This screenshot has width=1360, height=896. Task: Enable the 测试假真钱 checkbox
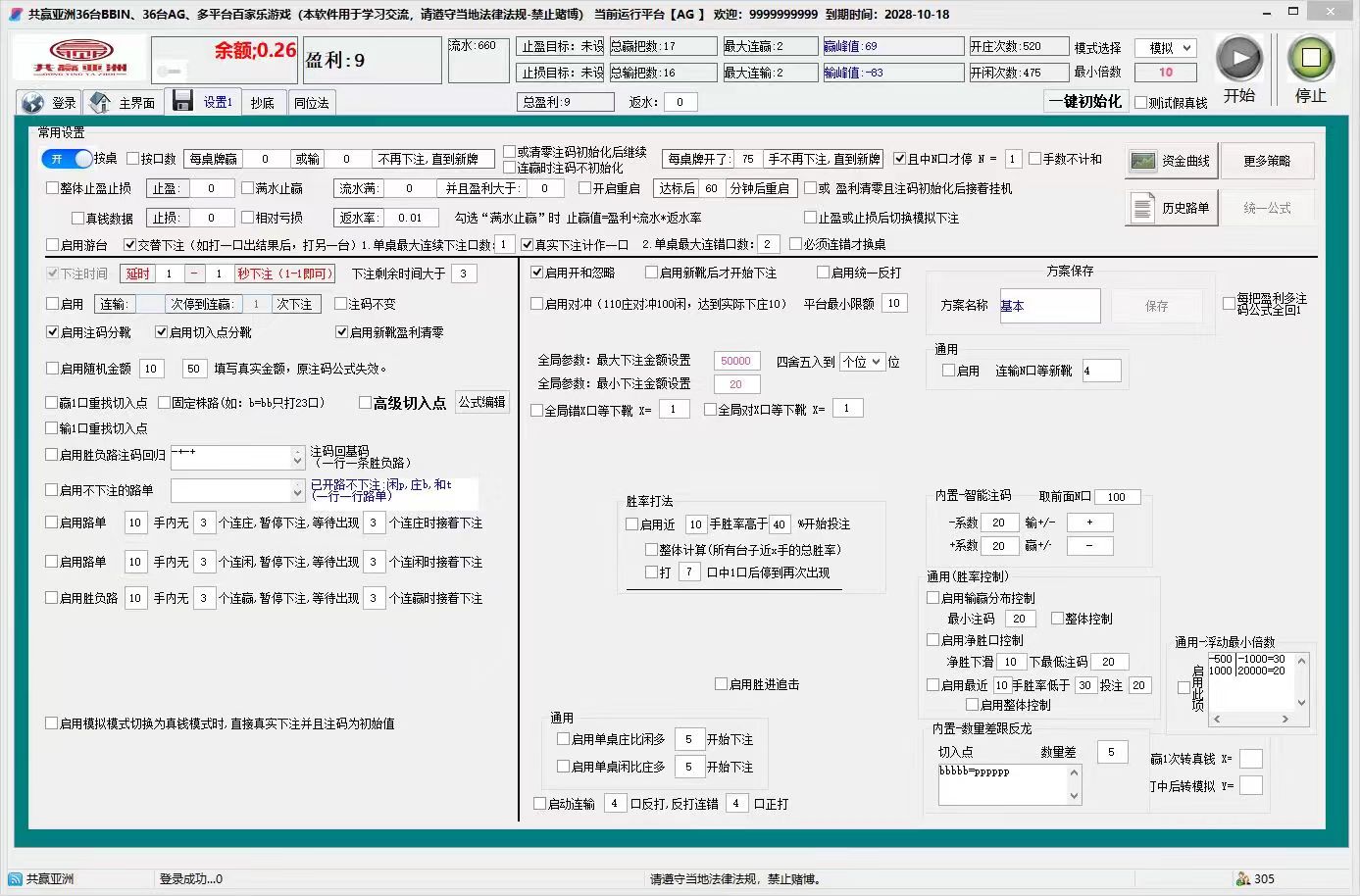[1141, 101]
